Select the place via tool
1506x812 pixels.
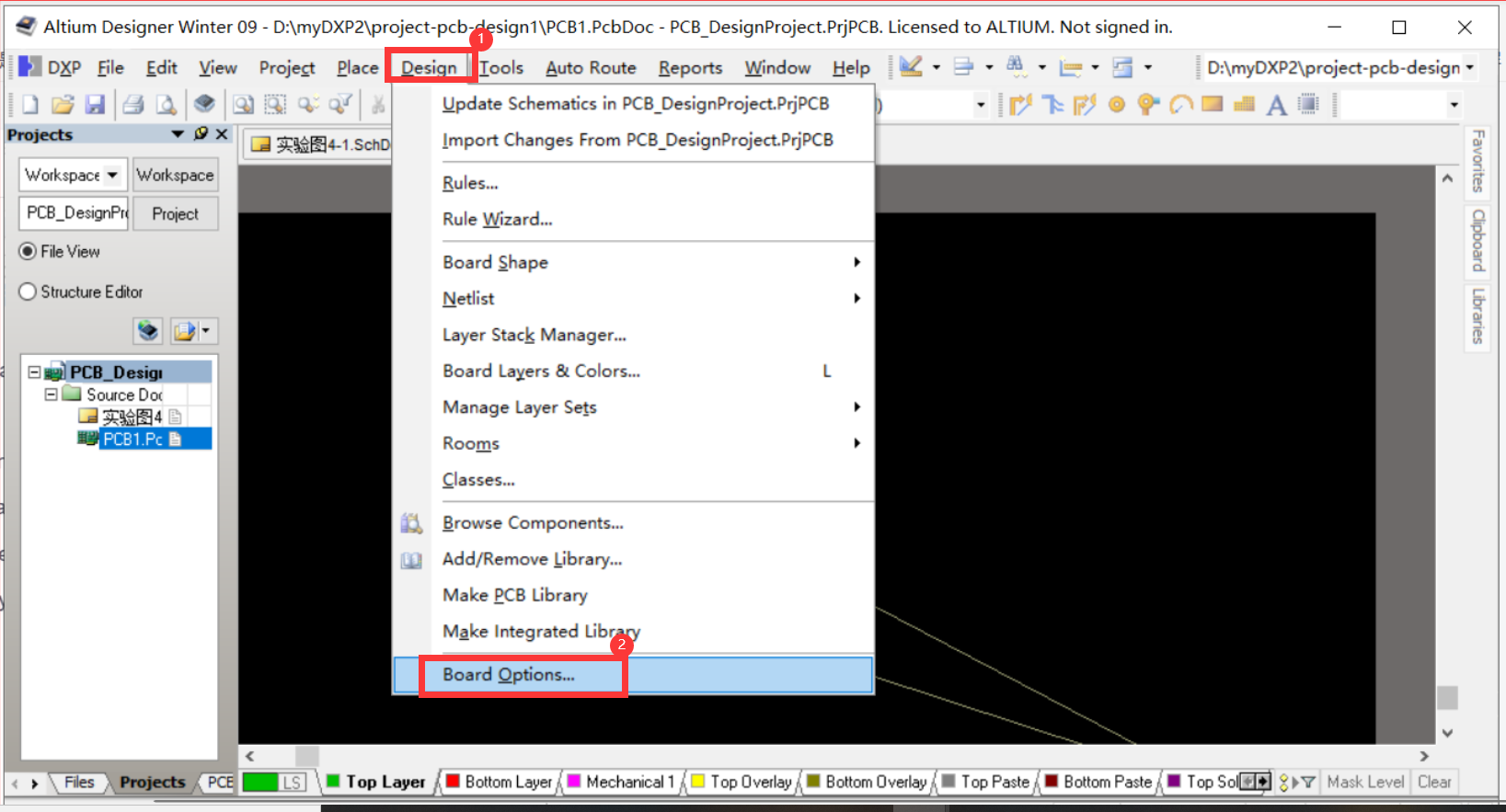pyautogui.click(x=1147, y=105)
